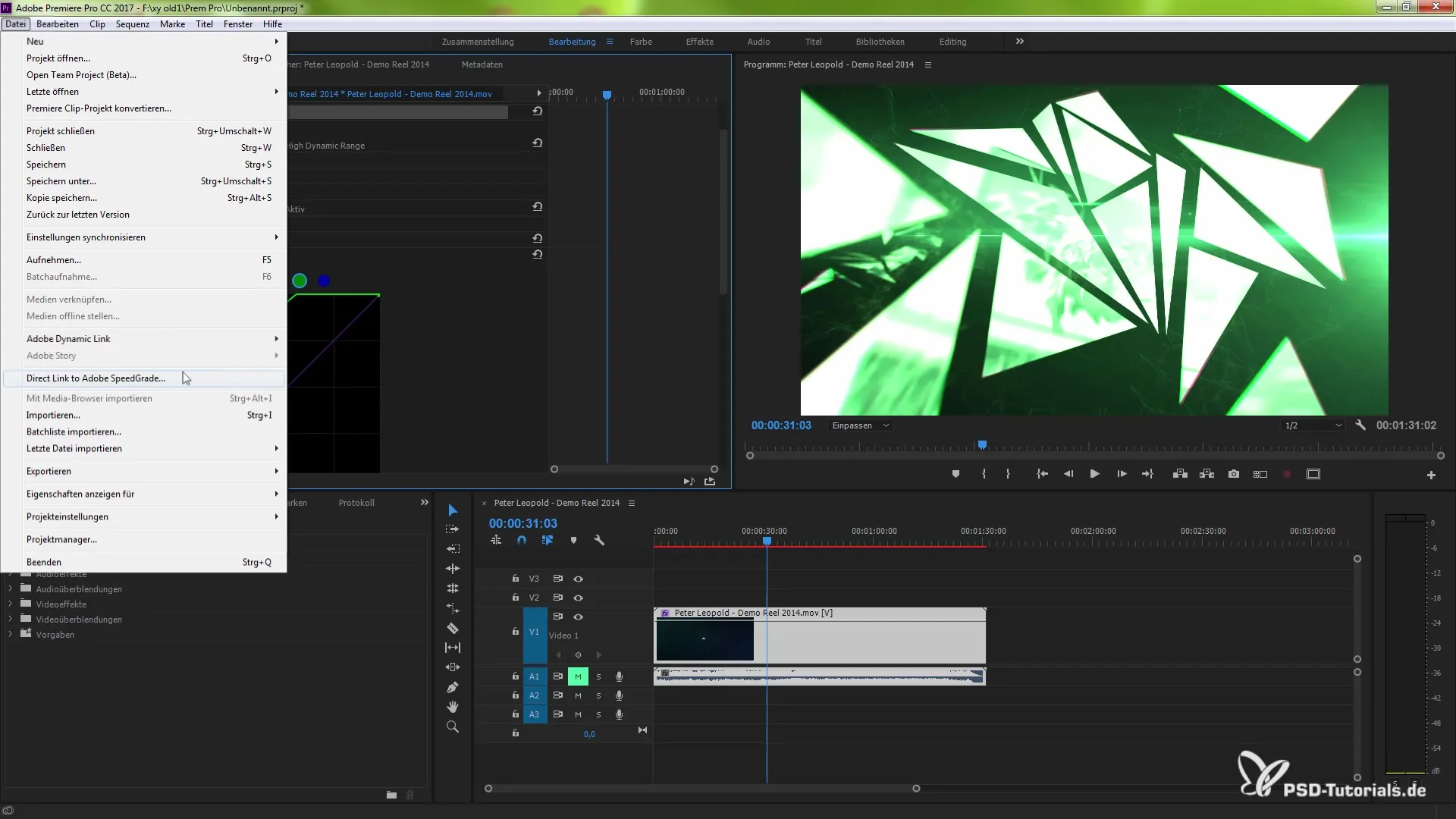Open the 1/2 playback resolution dropdown
This screenshot has height=819, width=1456.
pos(1313,425)
